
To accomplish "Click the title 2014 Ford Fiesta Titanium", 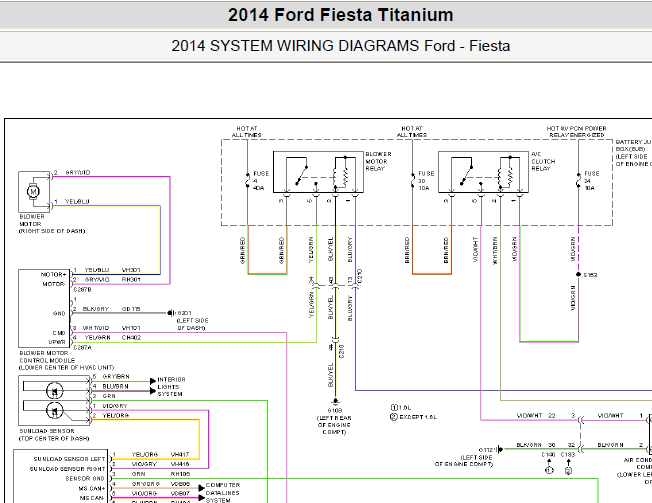I will 341,15.
